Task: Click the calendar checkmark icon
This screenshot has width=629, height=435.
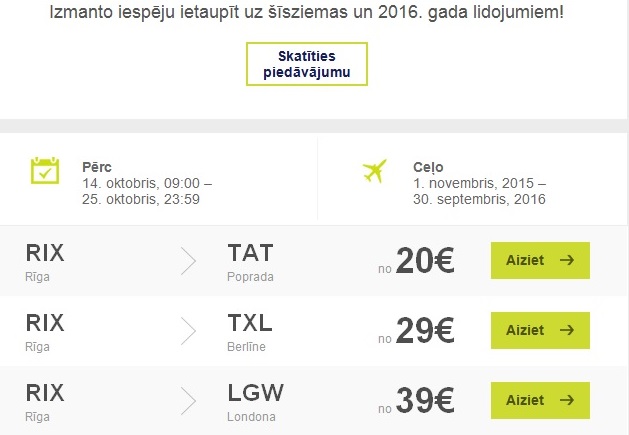Action: pyautogui.click(x=45, y=171)
